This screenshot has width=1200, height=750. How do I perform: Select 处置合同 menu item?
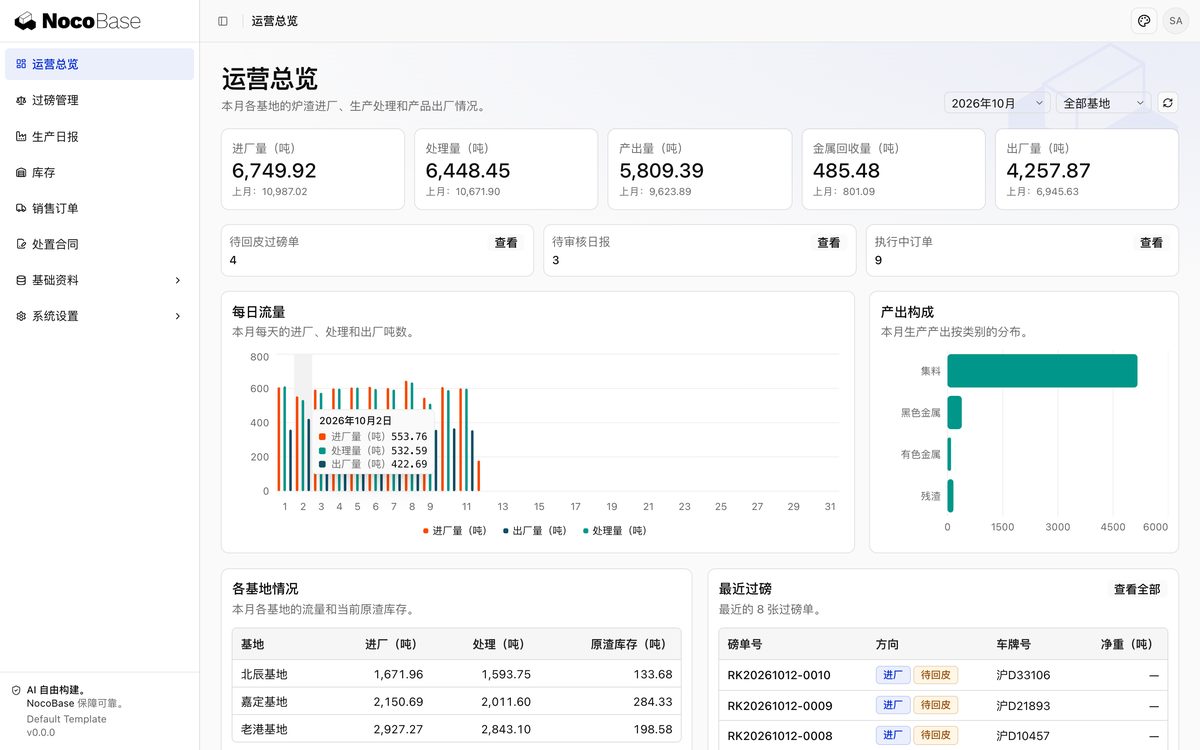(99, 244)
